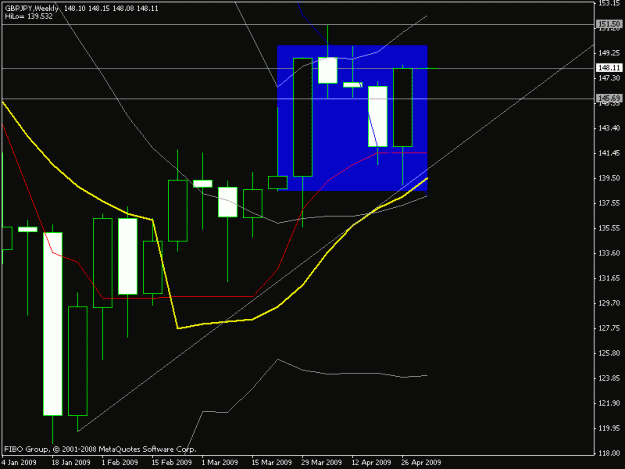This screenshot has width=625, height=469.
Task: Click the GBPJPY,Weekly chart title text
Action: [x=31, y=8]
